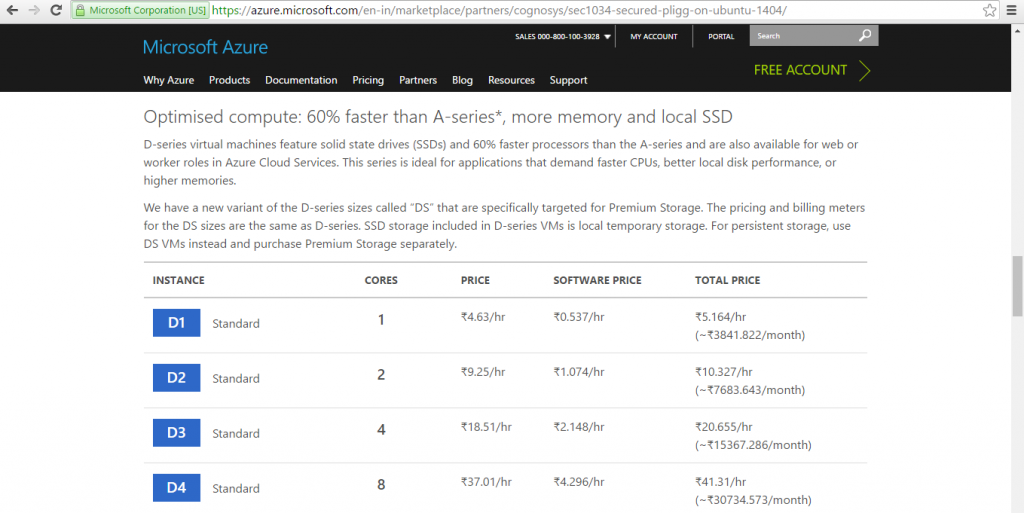The height and width of the screenshot is (513, 1024).
Task: Click the browser forward arrow
Action: (x=35, y=11)
